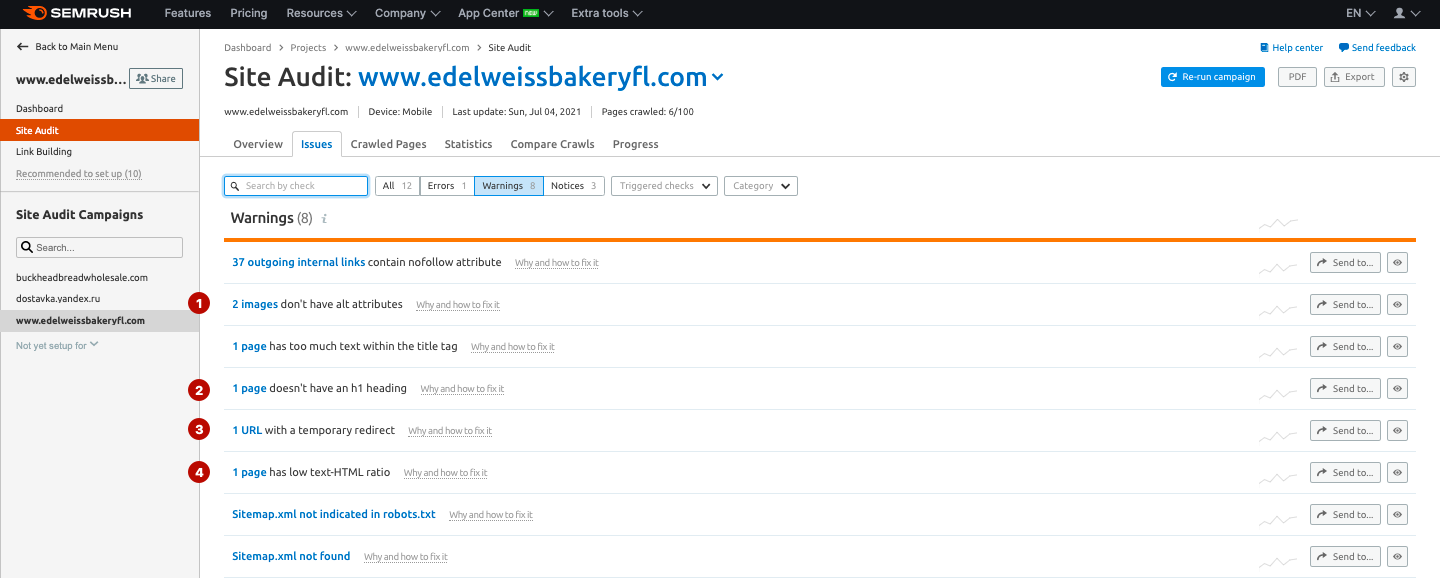Screen dimensions: 1440x578
Task: Click the Help center link
Action: (1291, 48)
